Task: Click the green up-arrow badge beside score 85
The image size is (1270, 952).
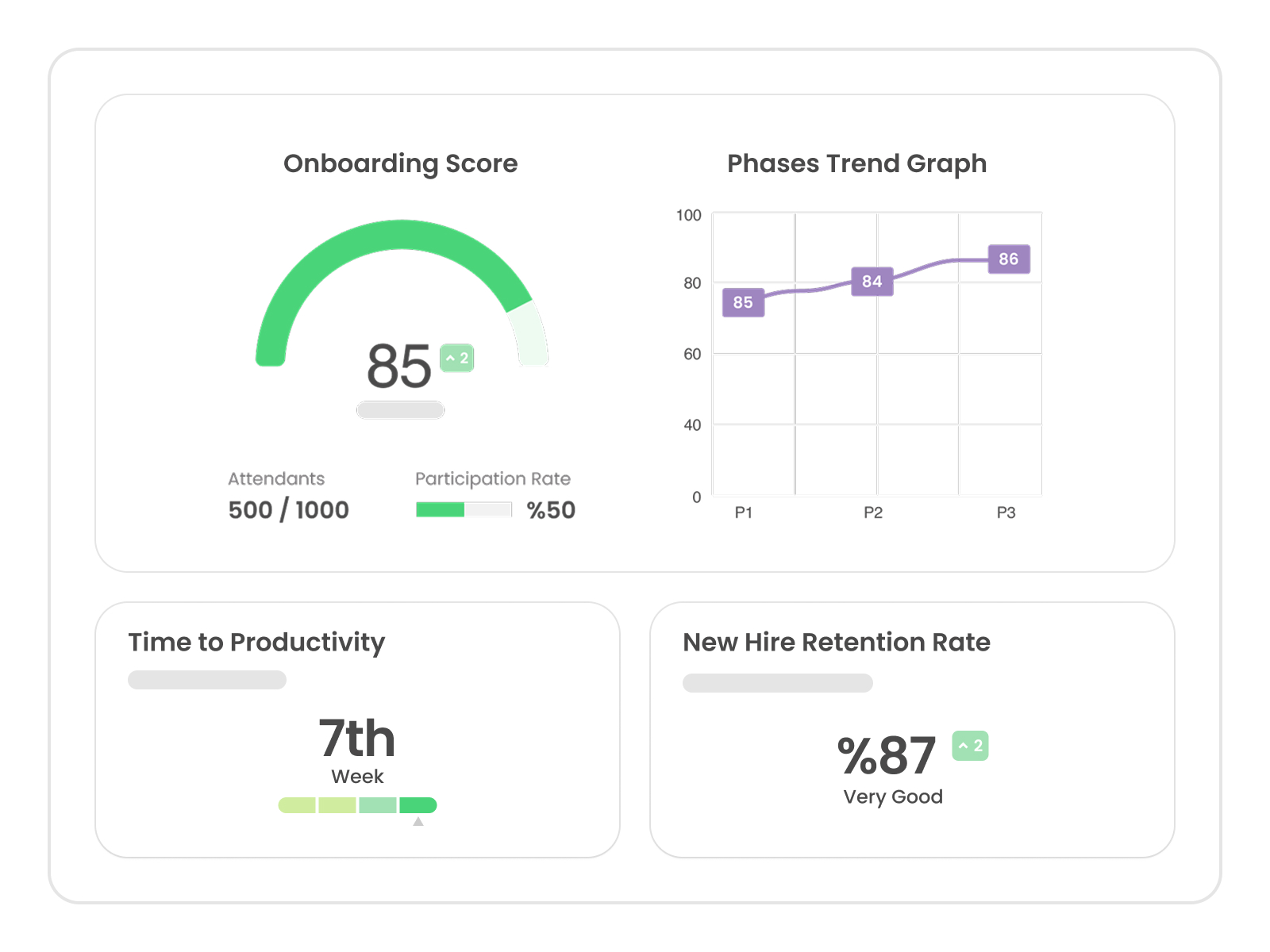Action: [457, 358]
